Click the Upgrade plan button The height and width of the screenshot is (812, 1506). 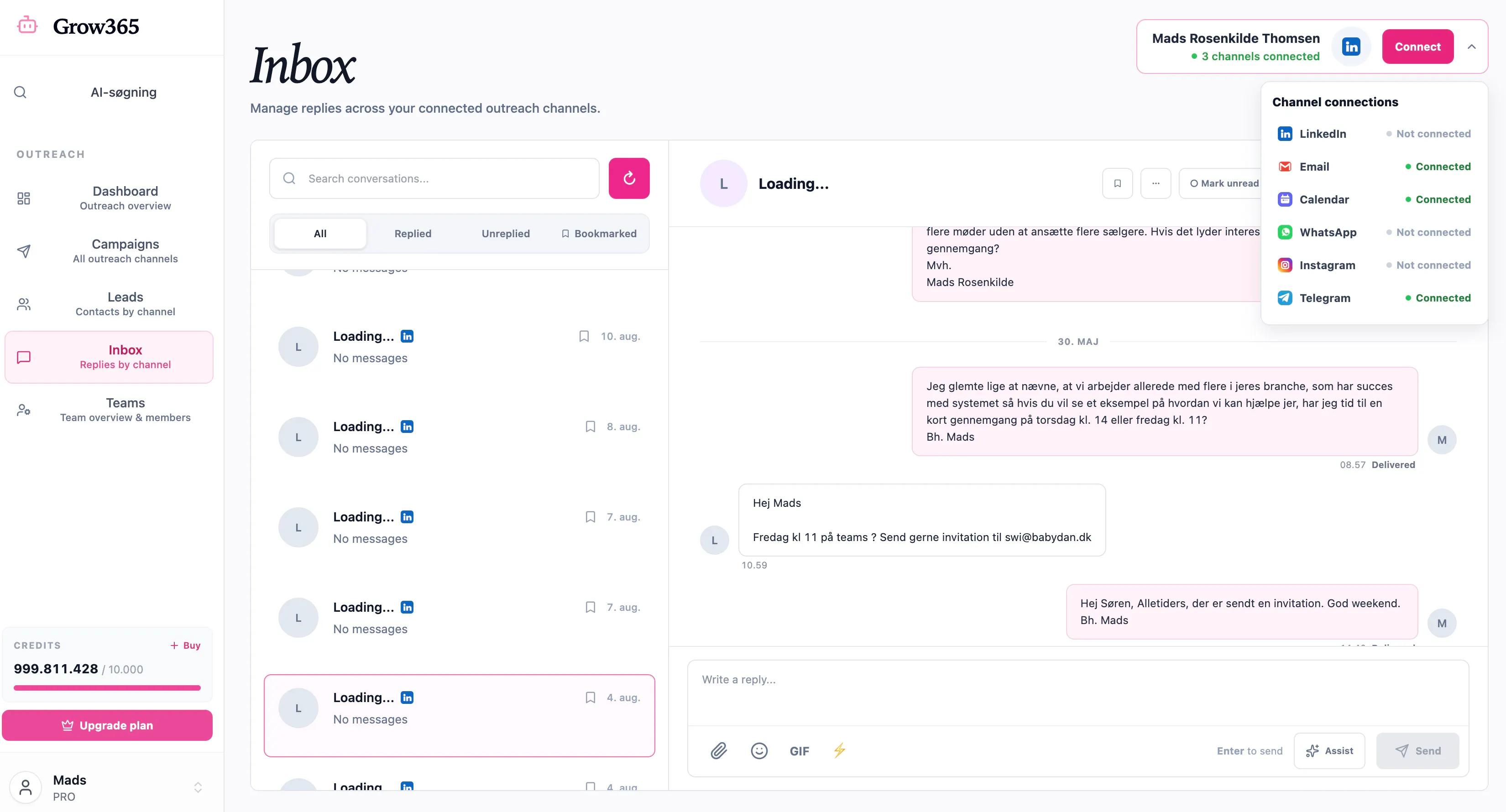click(x=107, y=725)
